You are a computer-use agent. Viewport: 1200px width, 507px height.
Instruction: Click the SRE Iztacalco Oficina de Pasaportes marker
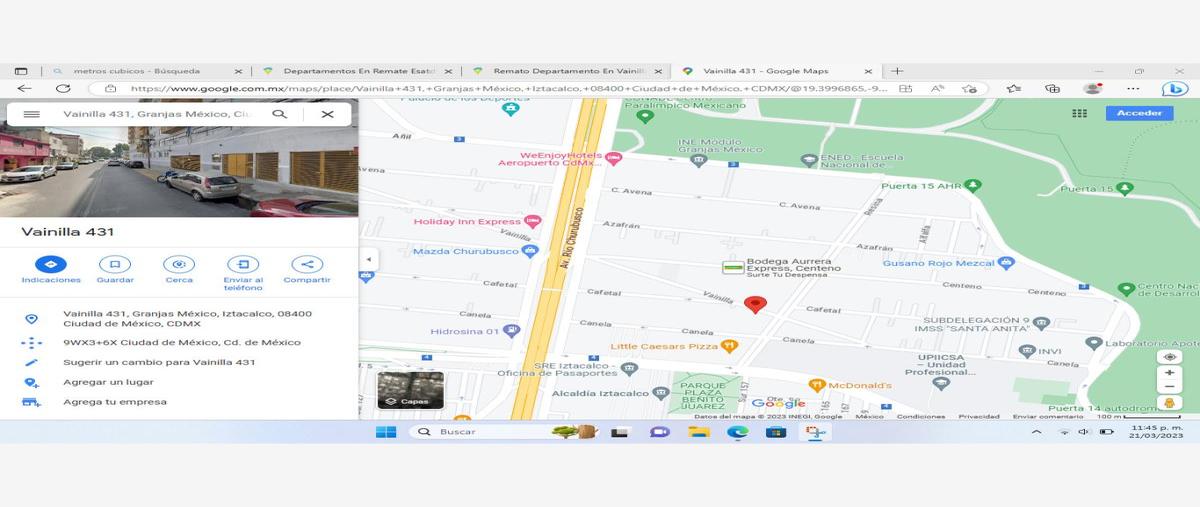click(x=629, y=368)
